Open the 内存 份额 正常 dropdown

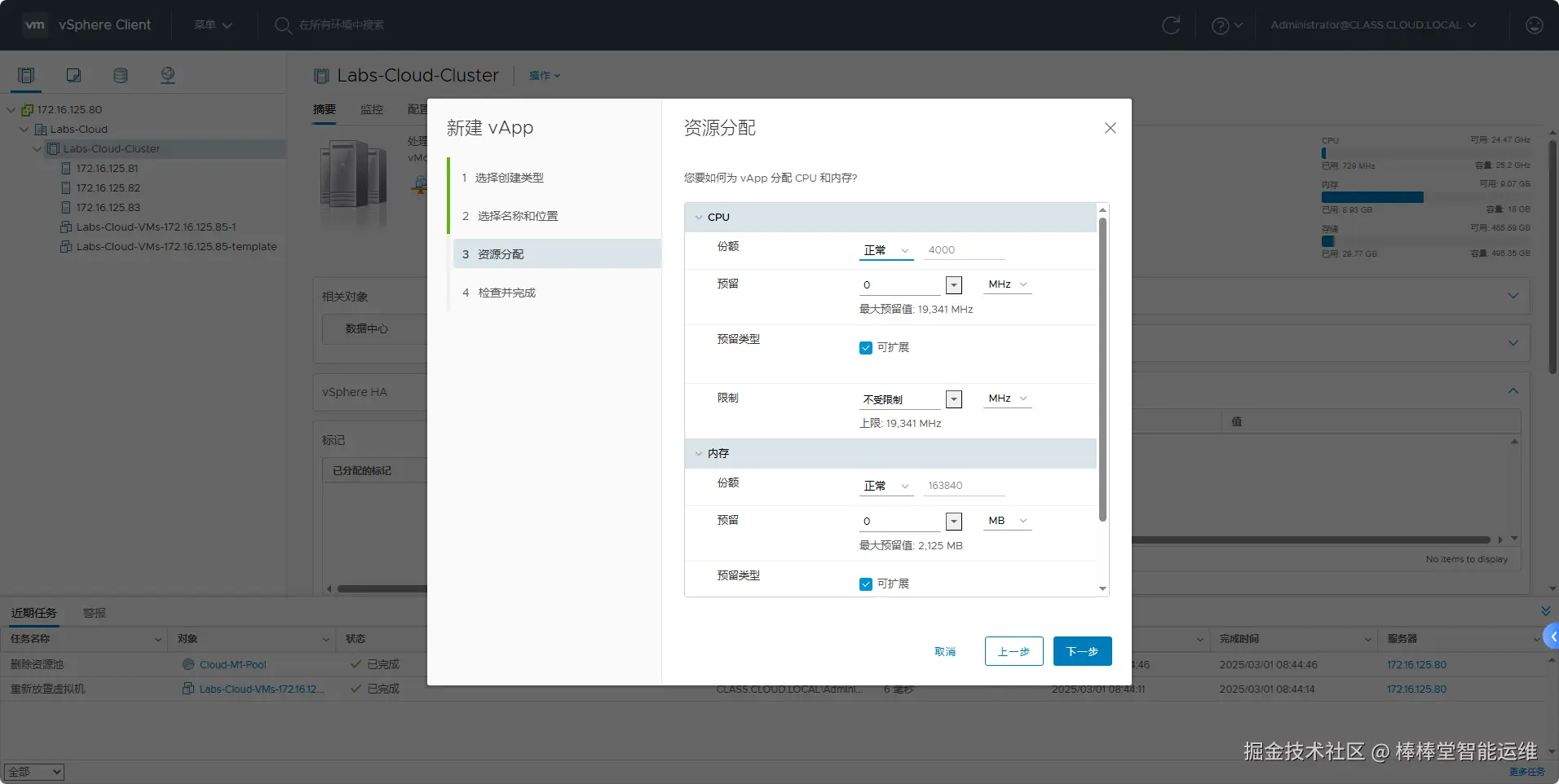(x=886, y=486)
